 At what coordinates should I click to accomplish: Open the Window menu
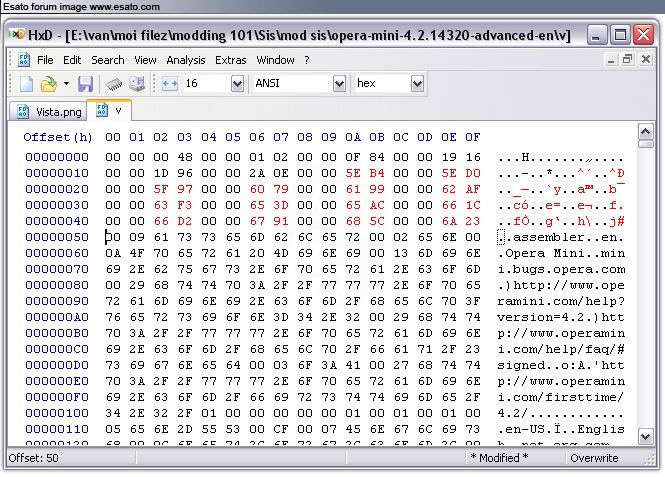tap(275, 60)
